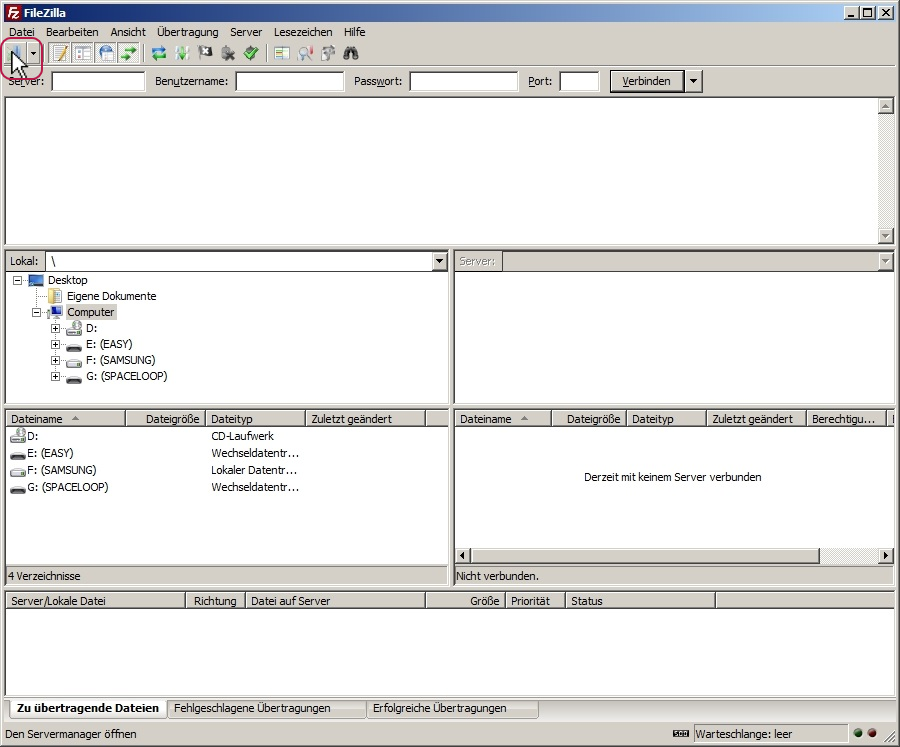Toggle the local directory tree view
This screenshot has height=747, width=900.
[x=83, y=54]
